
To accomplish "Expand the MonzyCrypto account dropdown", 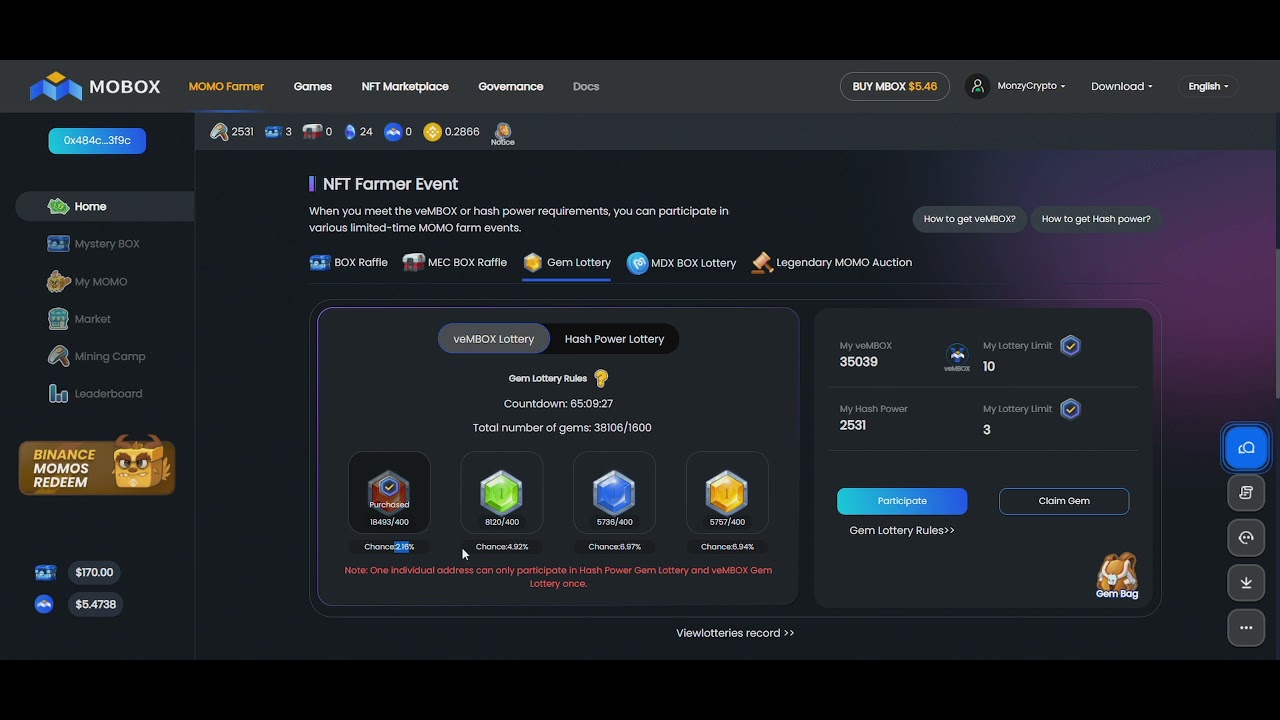I will pyautogui.click(x=1031, y=86).
